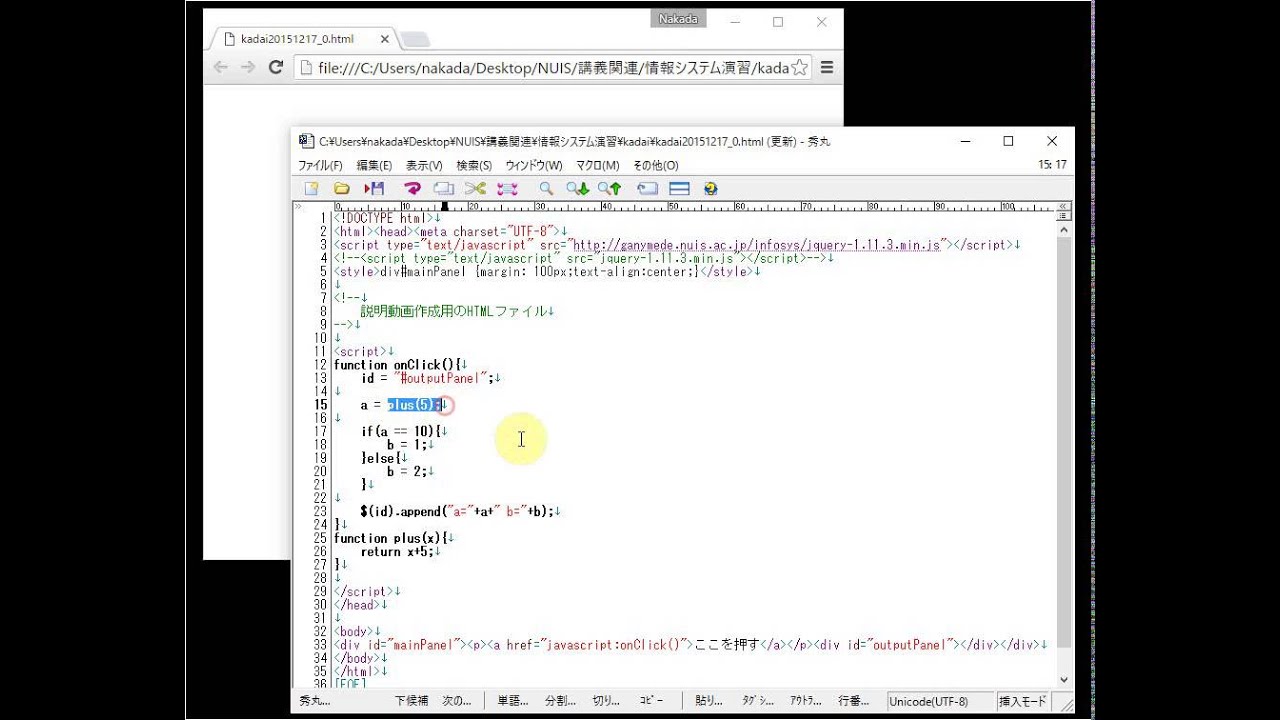The height and width of the screenshot is (720, 1280).
Task: Click the open folder icon in Hidemaru
Action: [x=342, y=188]
